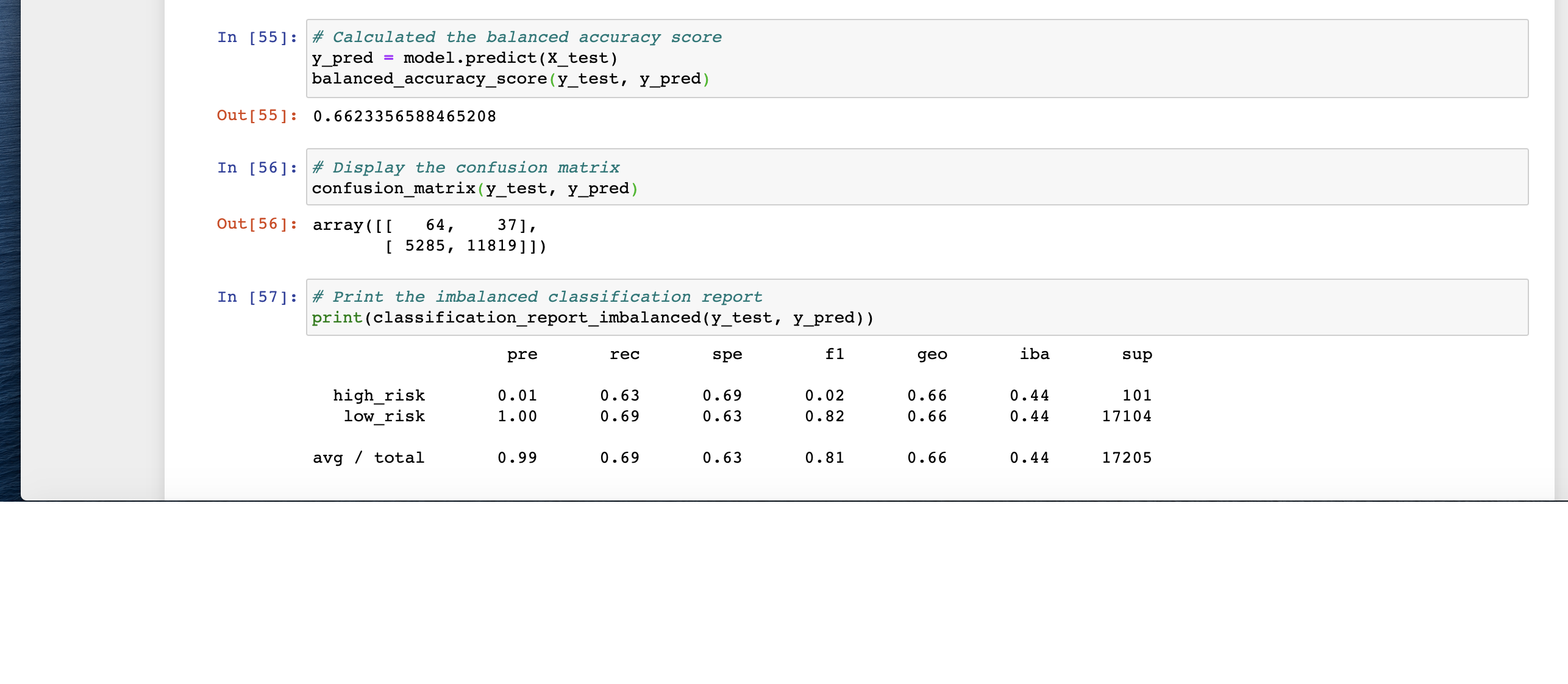Click the comment '# Display the confusion matrix'
This screenshot has height=684, width=1568.
(x=465, y=167)
